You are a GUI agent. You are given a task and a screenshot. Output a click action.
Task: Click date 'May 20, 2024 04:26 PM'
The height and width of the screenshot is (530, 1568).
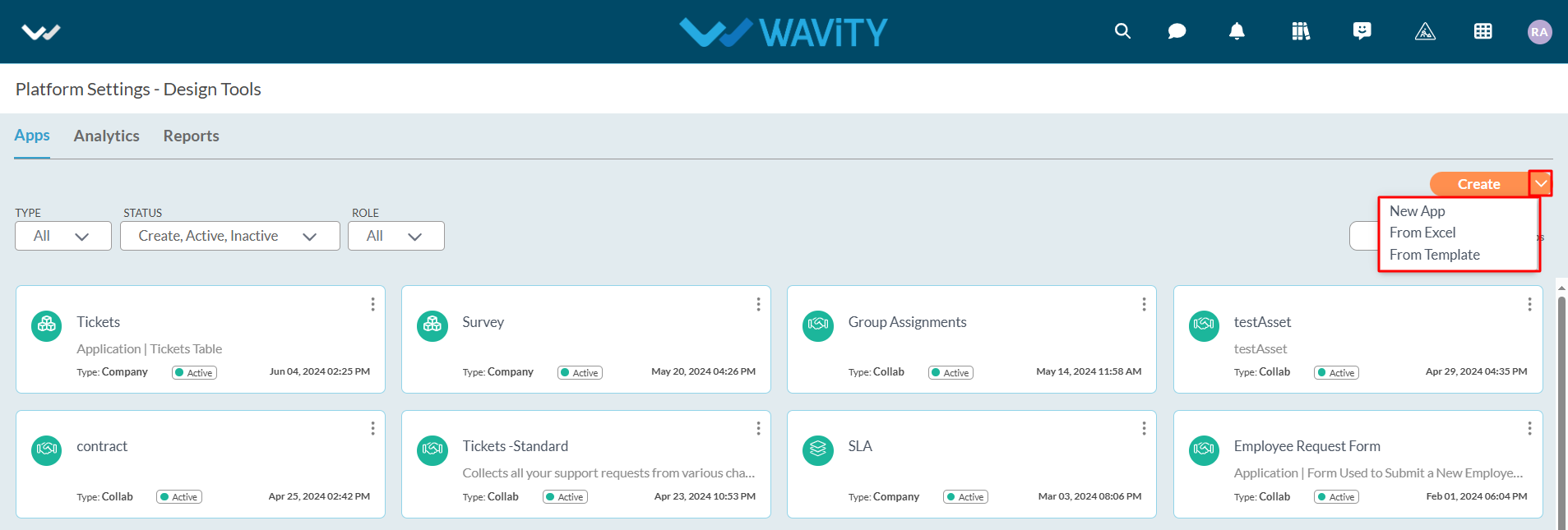point(704,371)
